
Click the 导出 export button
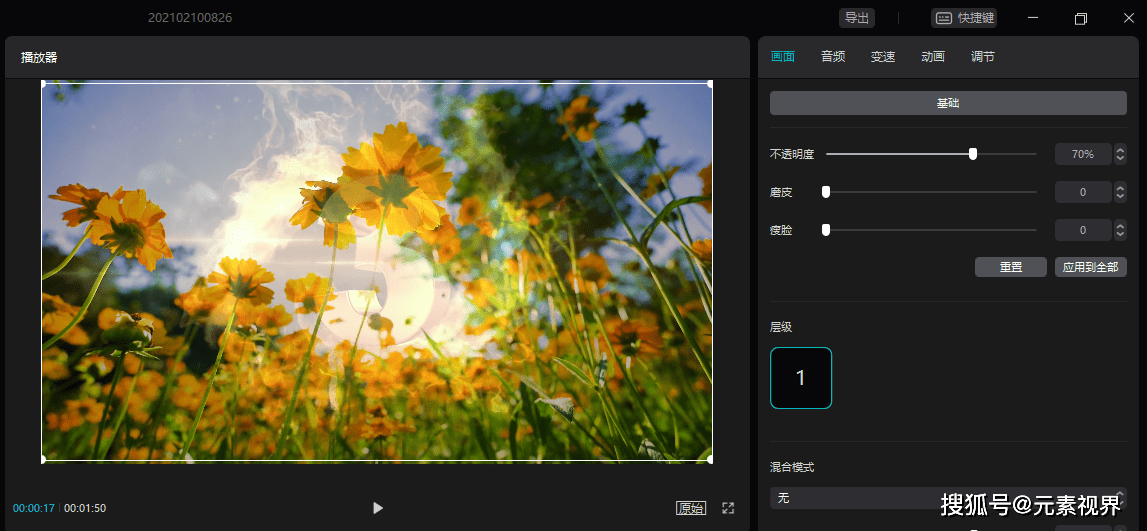pos(857,18)
